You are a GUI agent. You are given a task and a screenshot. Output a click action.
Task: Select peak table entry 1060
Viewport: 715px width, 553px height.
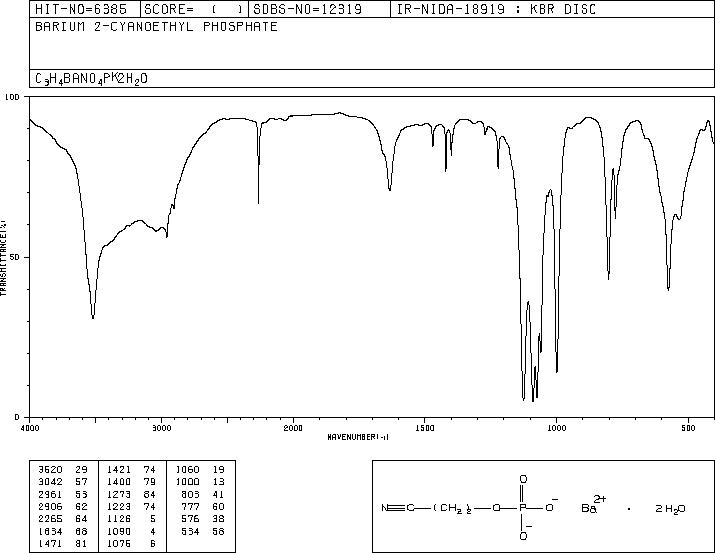click(200, 469)
